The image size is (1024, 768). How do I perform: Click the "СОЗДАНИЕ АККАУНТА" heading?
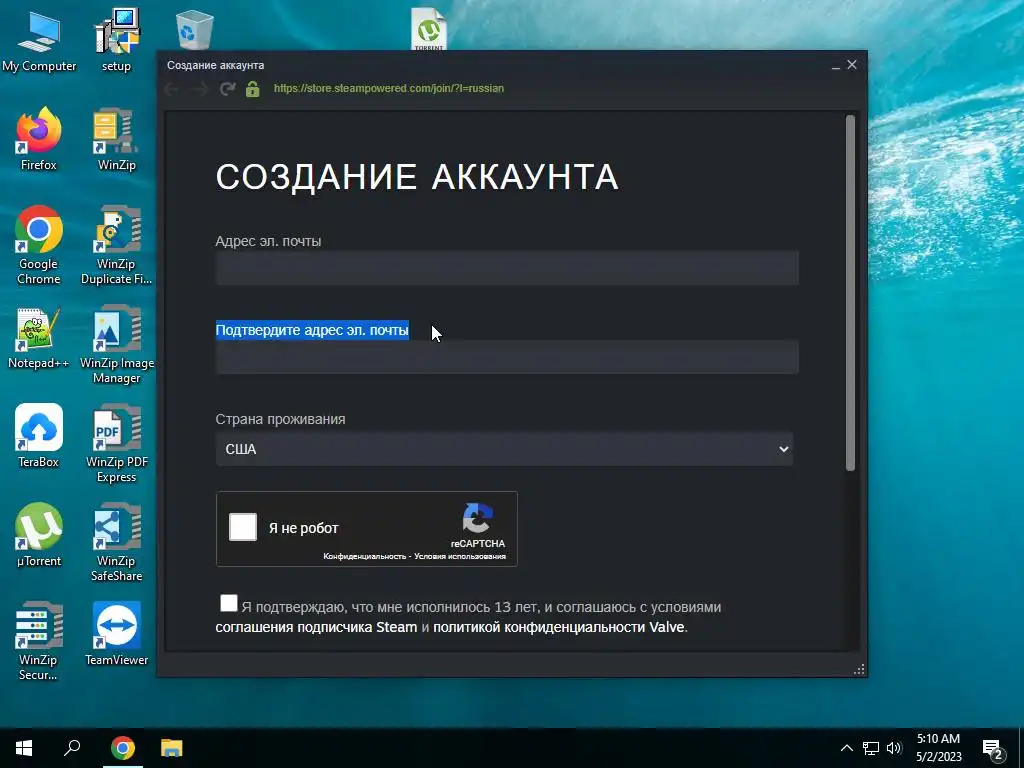point(417,177)
